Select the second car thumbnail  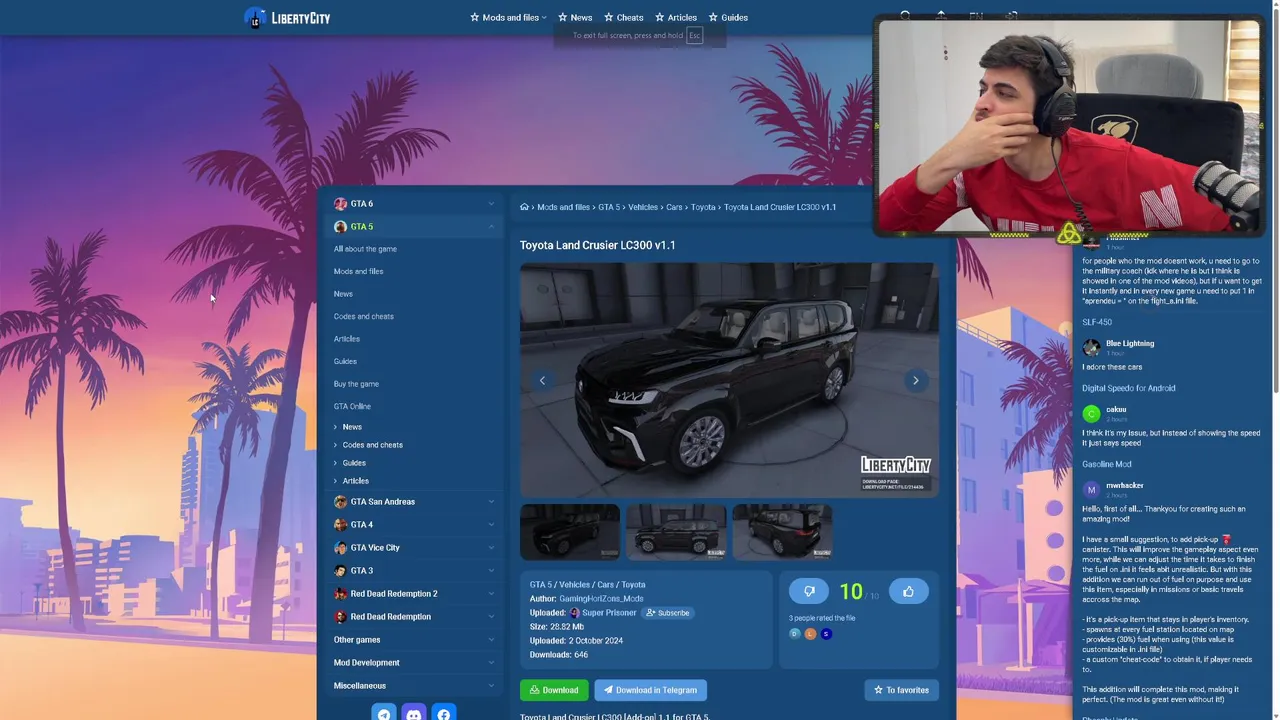click(676, 531)
